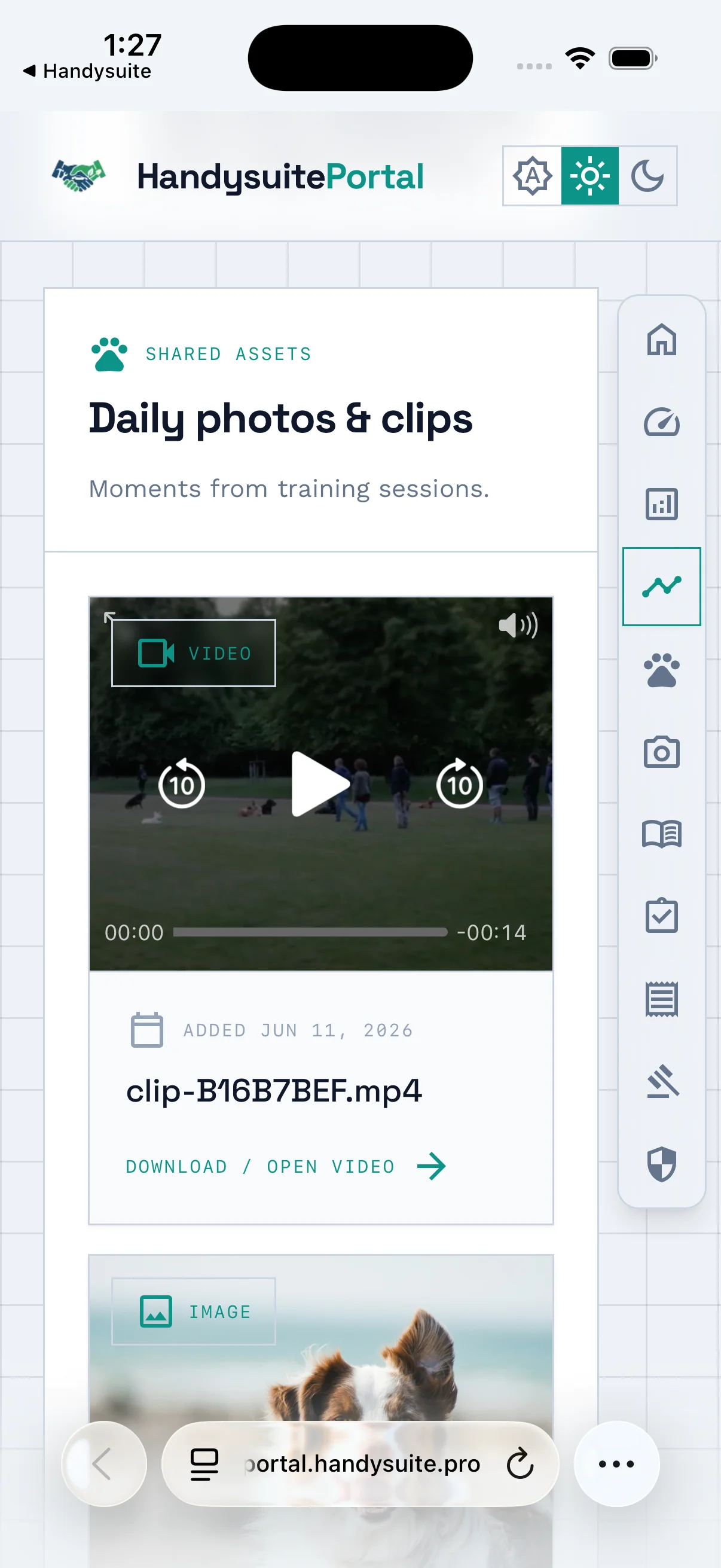This screenshot has width=721, height=1568.
Task: Expand video with corner arrow icon
Action: (109, 617)
